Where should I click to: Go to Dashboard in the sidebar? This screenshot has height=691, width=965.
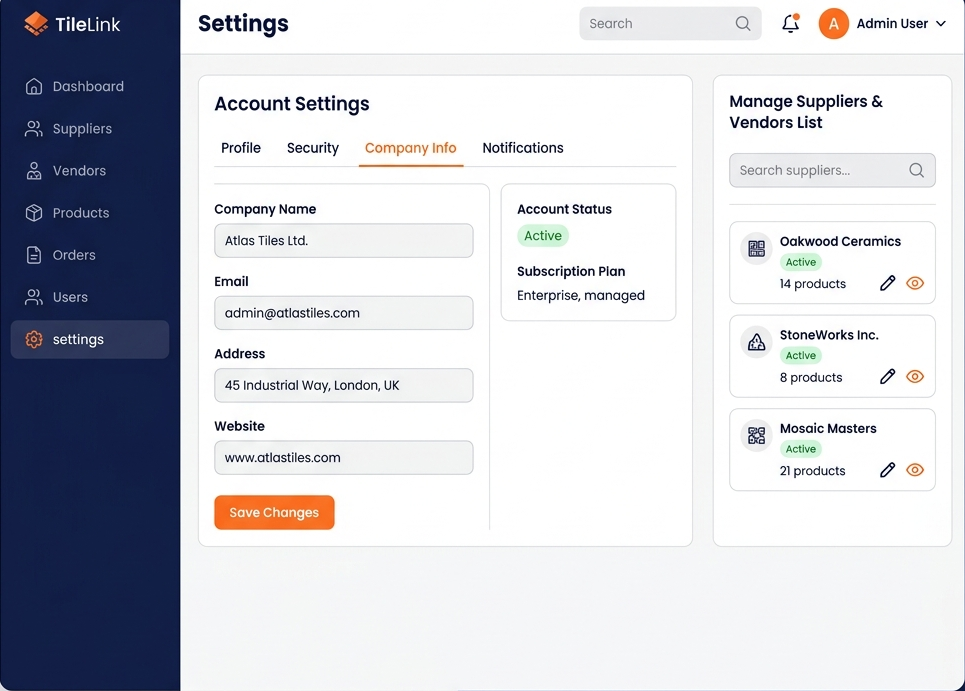tap(90, 86)
